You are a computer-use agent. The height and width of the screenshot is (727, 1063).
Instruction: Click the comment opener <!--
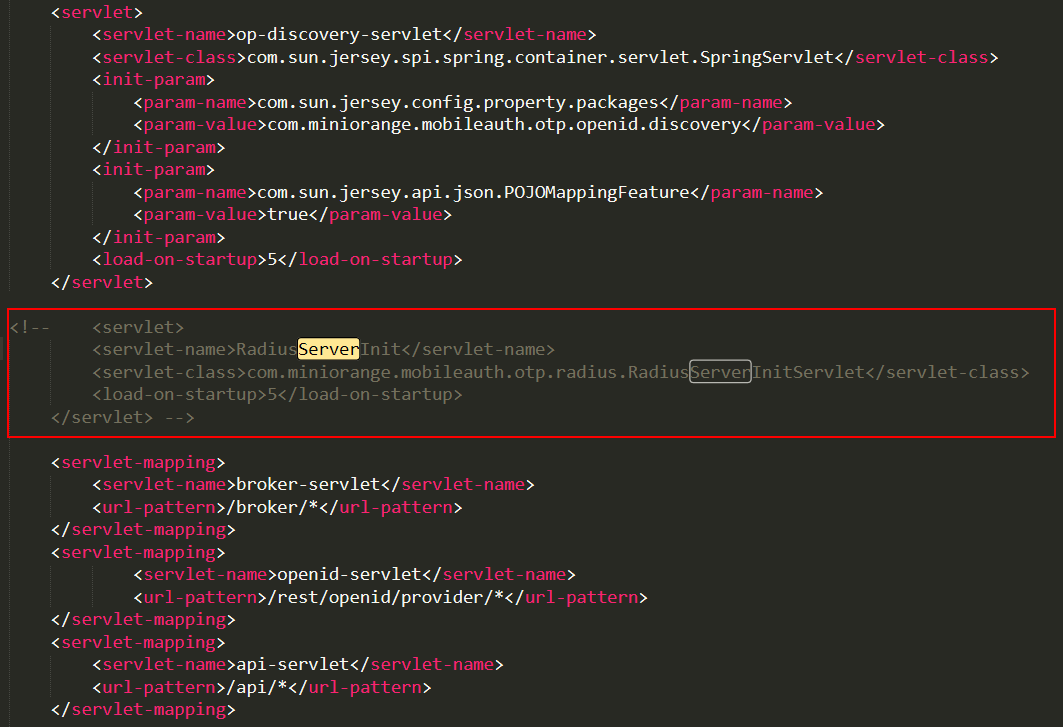30,328
